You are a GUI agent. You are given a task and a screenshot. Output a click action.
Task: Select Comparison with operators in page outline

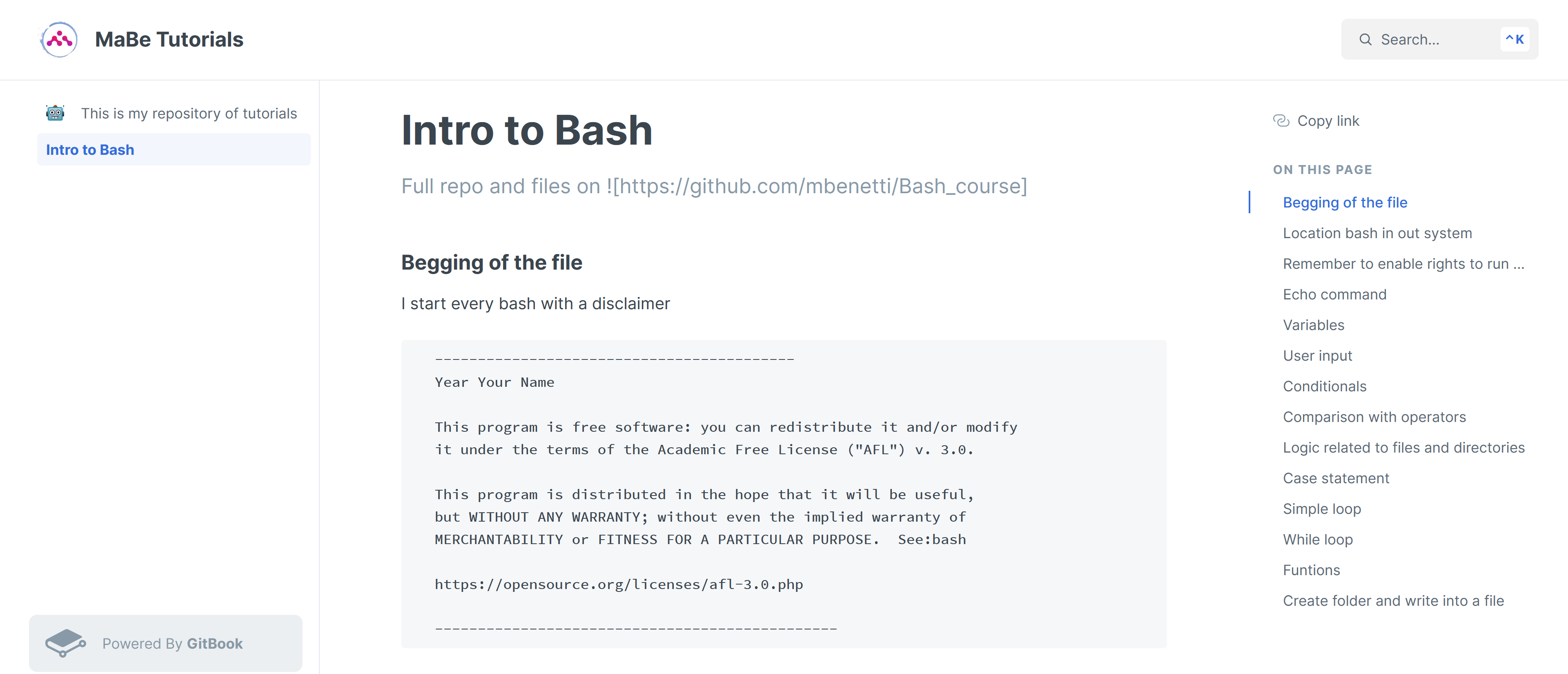point(1374,417)
